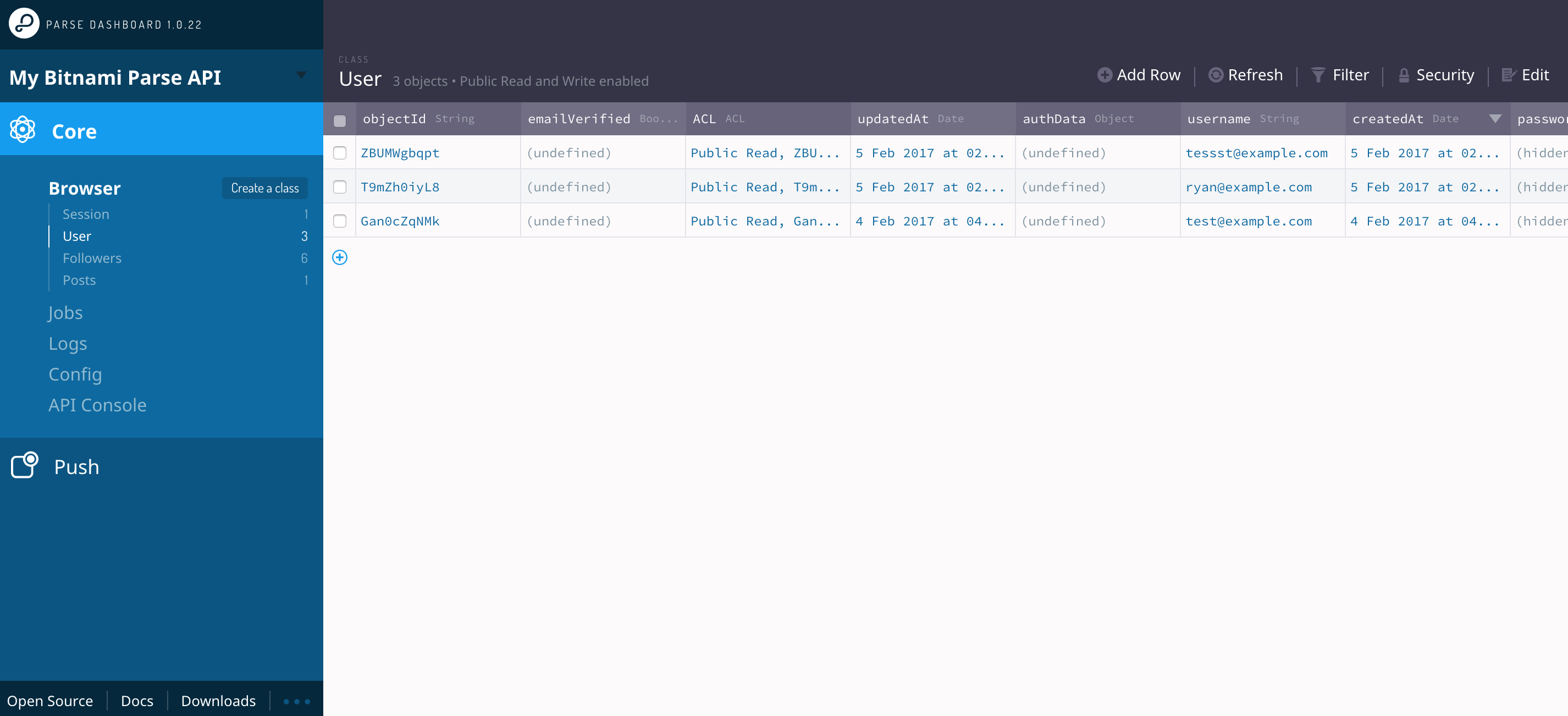Viewport: 1568px width, 716px height.
Task: Open Jobs in the sidebar
Action: point(66,312)
